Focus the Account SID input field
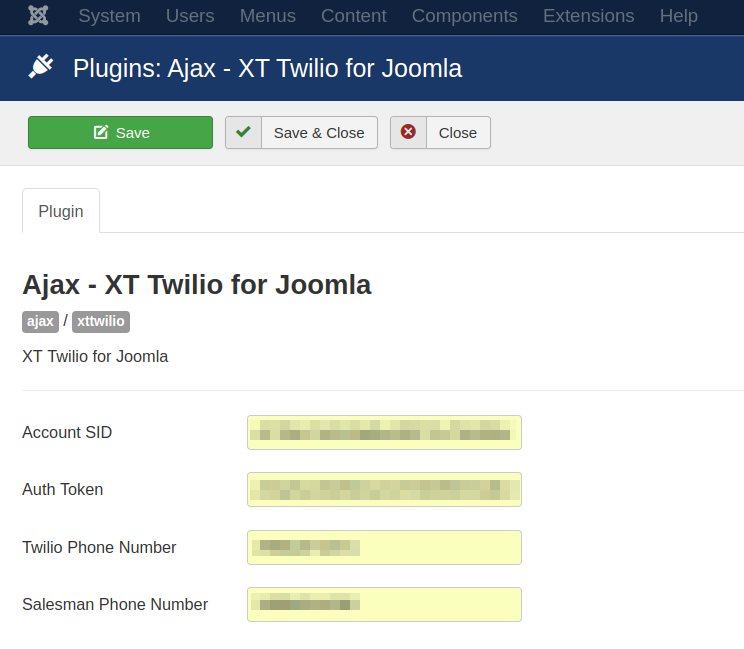This screenshot has height=649, width=744. tap(384, 433)
